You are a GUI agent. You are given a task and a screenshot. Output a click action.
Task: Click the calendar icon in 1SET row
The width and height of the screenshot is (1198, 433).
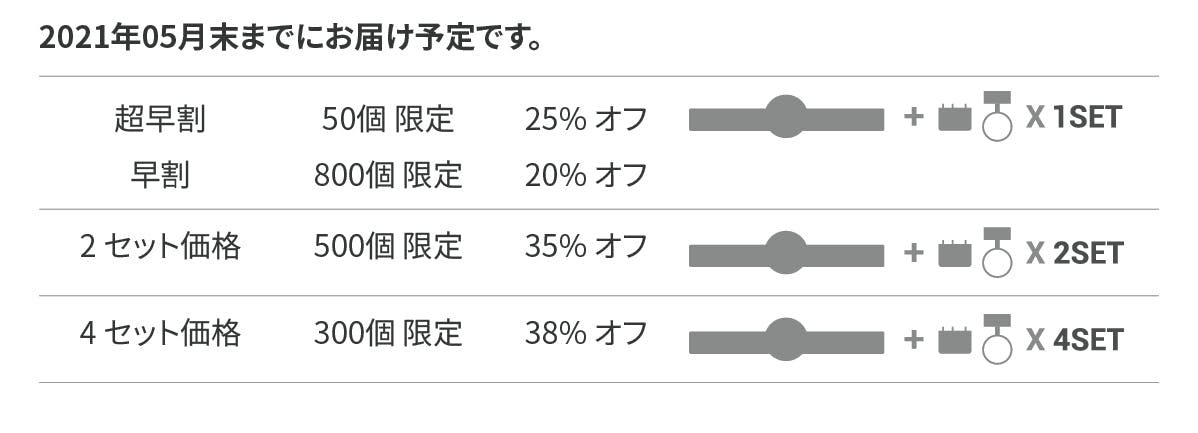tap(955, 119)
